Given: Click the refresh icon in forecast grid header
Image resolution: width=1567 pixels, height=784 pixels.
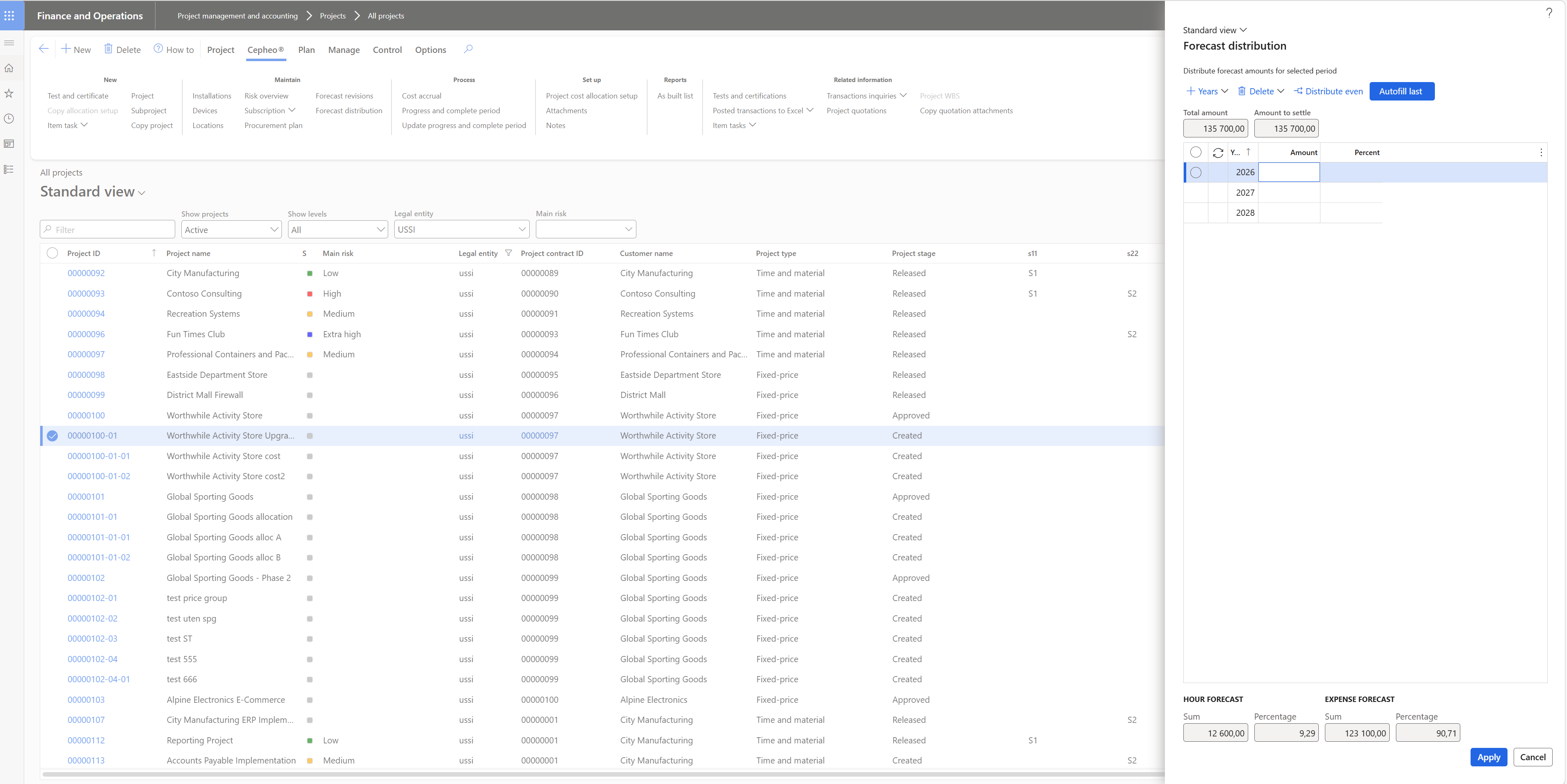Looking at the screenshot, I should click(x=1218, y=153).
